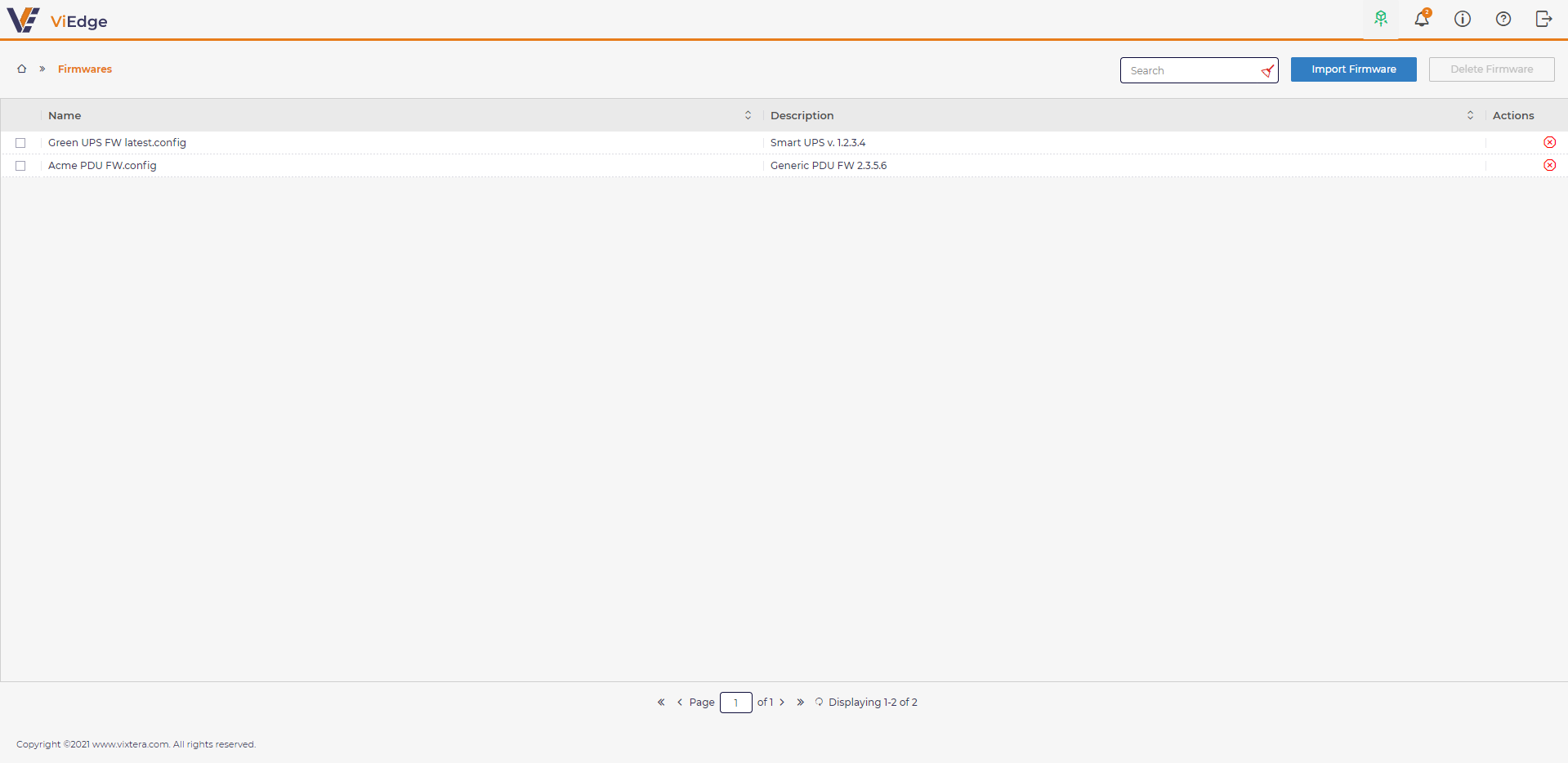The width and height of the screenshot is (1568, 763).
Task: Open the info (i) icon
Action: 1463,19
